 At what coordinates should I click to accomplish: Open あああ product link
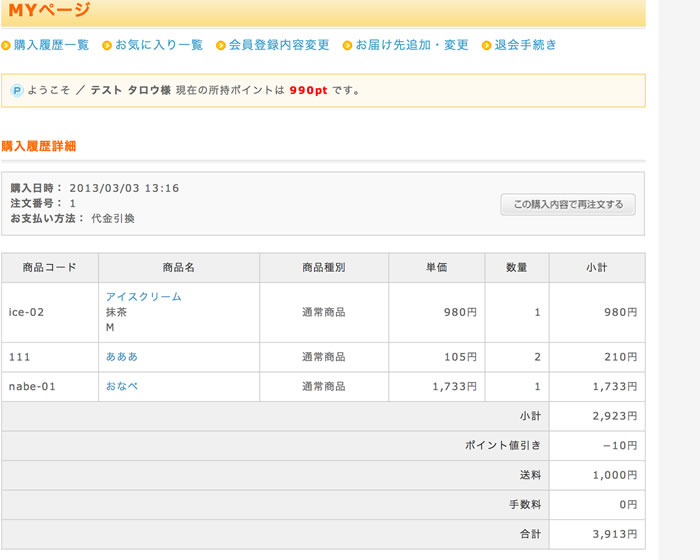click(122, 357)
